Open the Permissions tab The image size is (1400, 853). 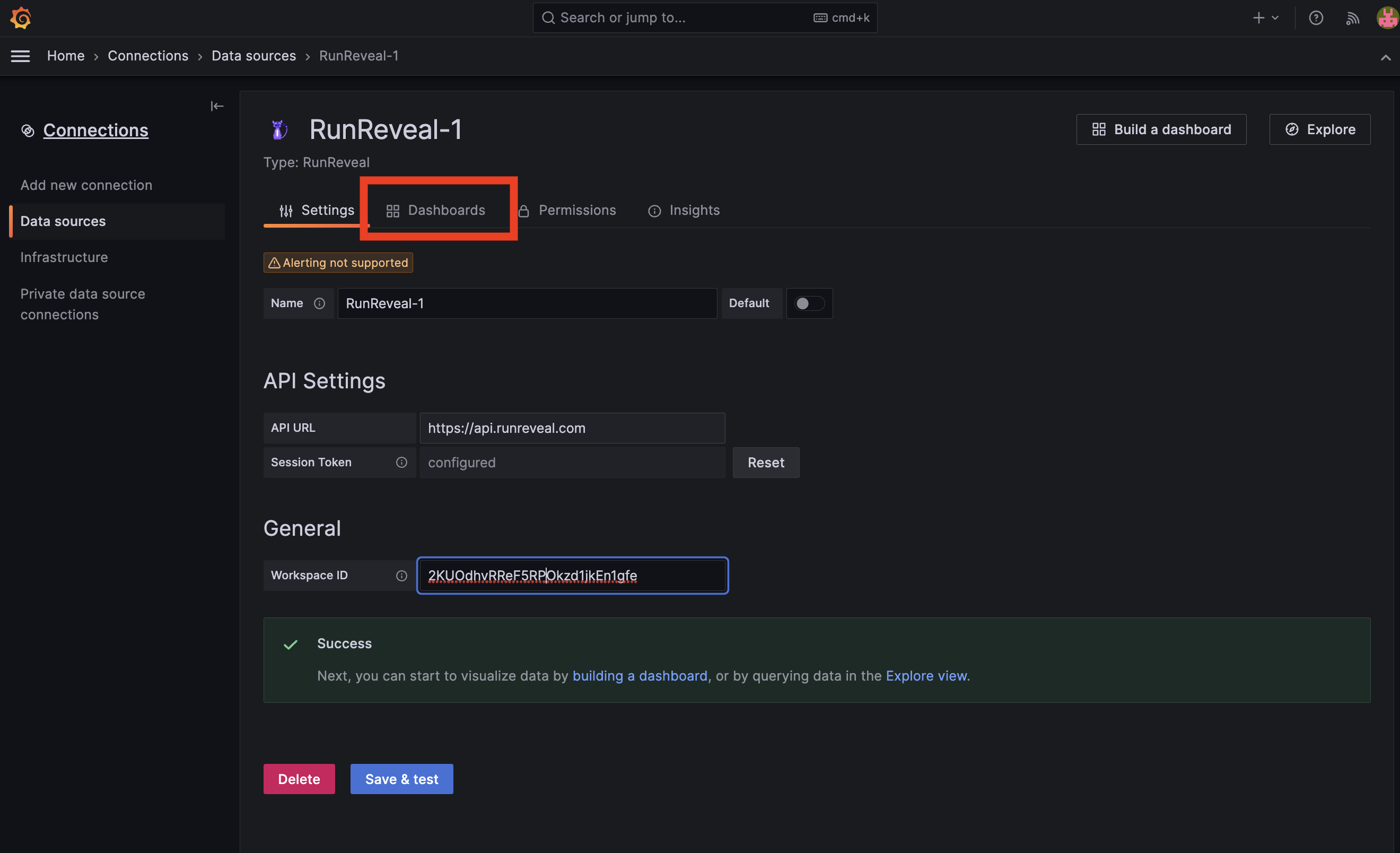click(567, 210)
